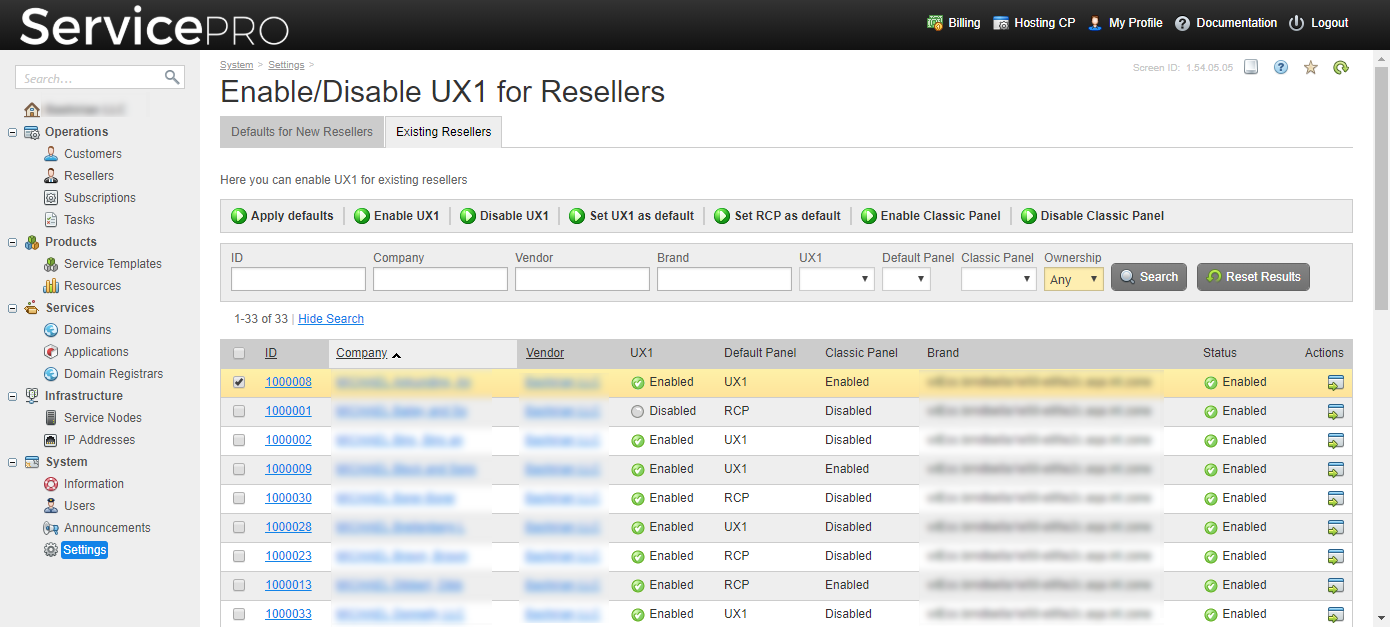Click the Subscriptions icon in the sidebar

tap(51, 198)
